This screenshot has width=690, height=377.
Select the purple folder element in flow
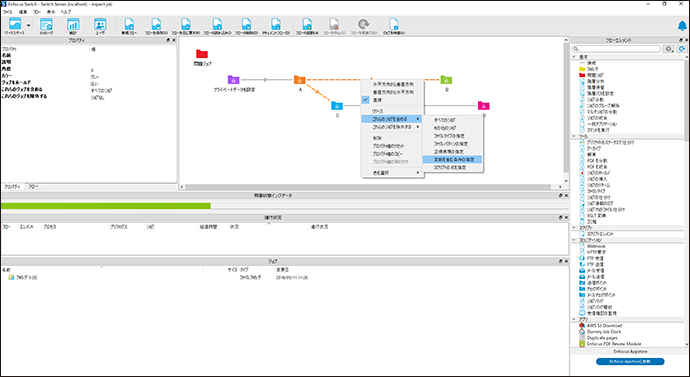(233, 80)
